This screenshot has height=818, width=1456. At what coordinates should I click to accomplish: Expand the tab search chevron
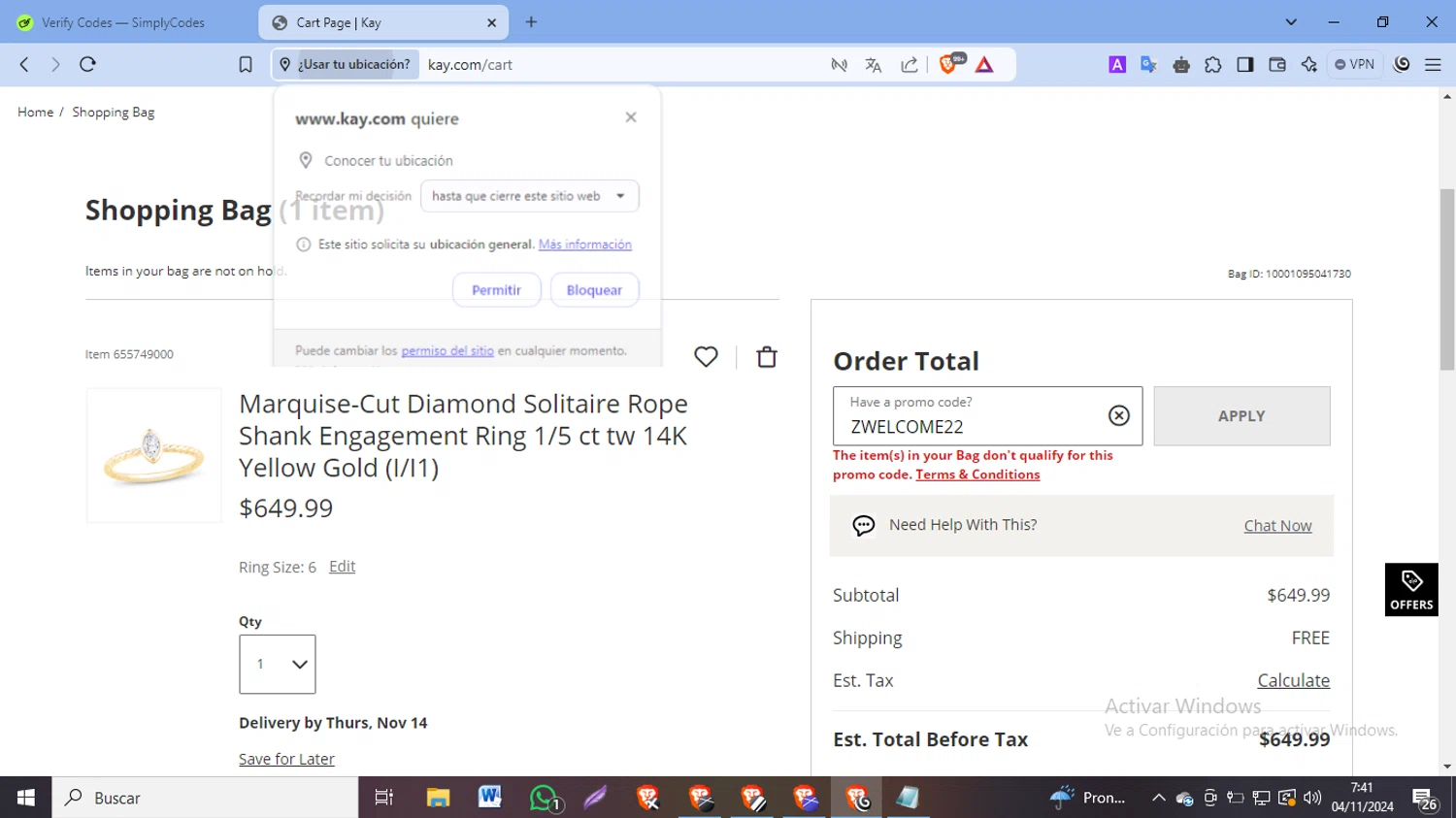click(x=1291, y=22)
